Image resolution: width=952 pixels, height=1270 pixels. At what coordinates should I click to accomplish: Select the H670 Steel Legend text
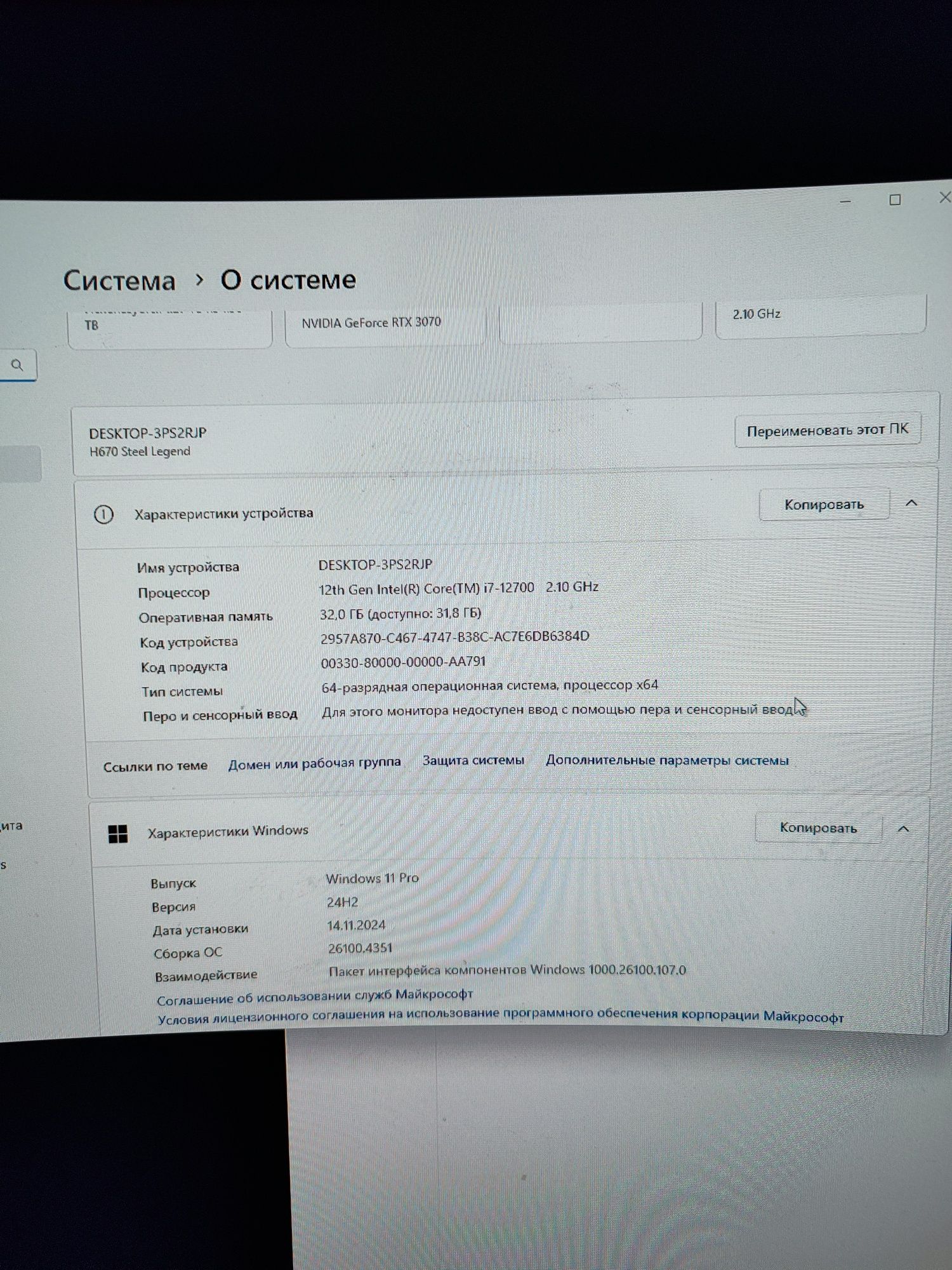point(140,451)
